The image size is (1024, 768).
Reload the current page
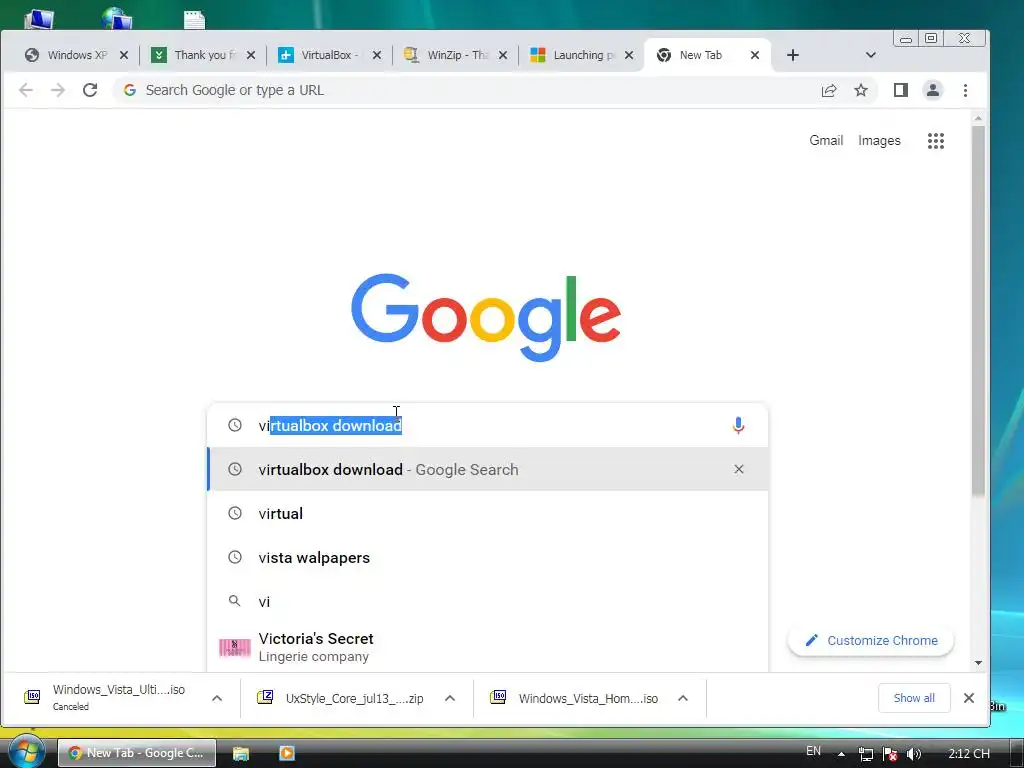click(x=90, y=90)
